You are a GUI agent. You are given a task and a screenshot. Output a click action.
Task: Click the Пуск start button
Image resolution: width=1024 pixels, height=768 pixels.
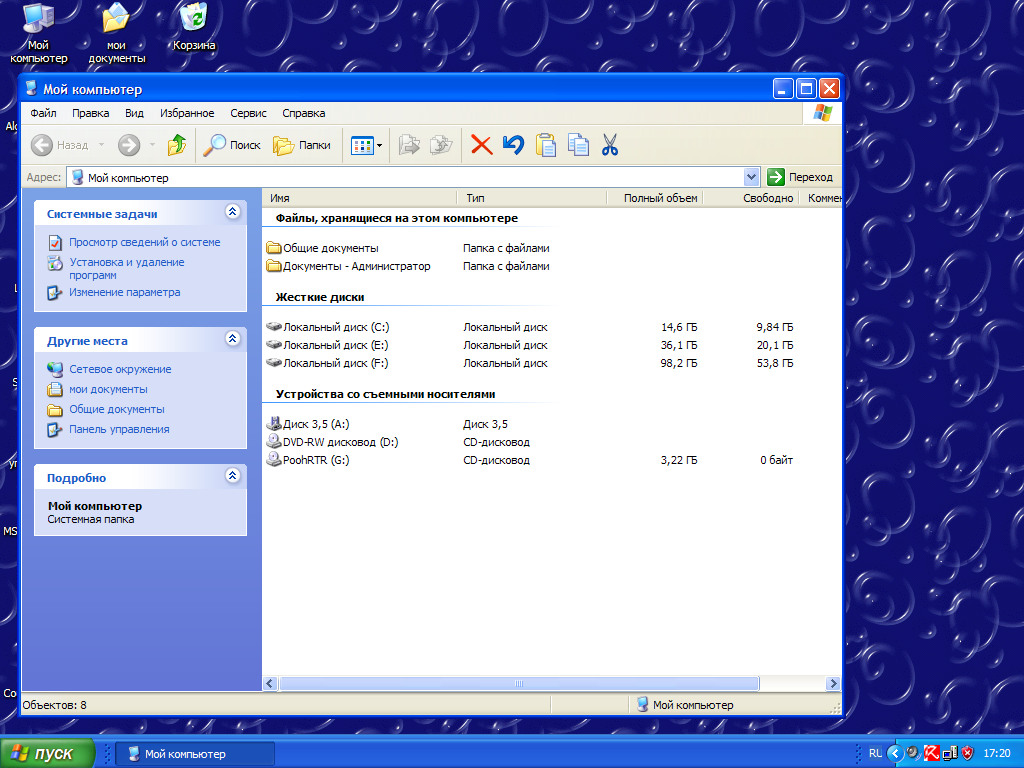coord(48,753)
